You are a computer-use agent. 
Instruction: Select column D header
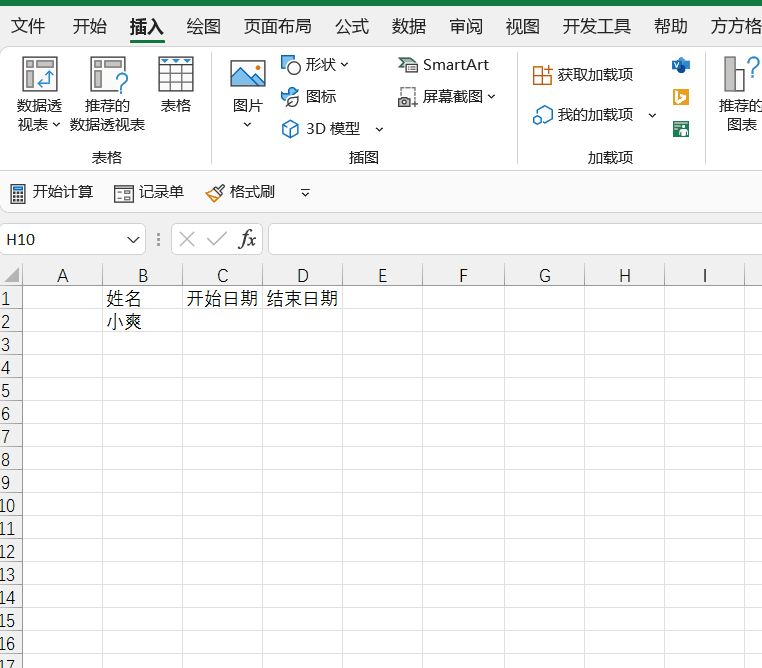pyautogui.click(x=303, y=275)
